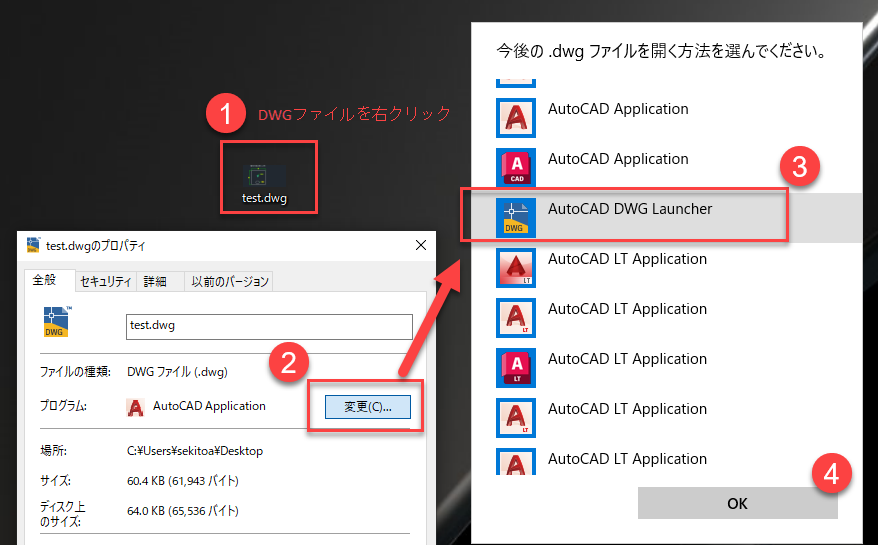Select AutoCAD LT Application directly below DWG Launcher

pyautogui.click(x=666, y=268)
